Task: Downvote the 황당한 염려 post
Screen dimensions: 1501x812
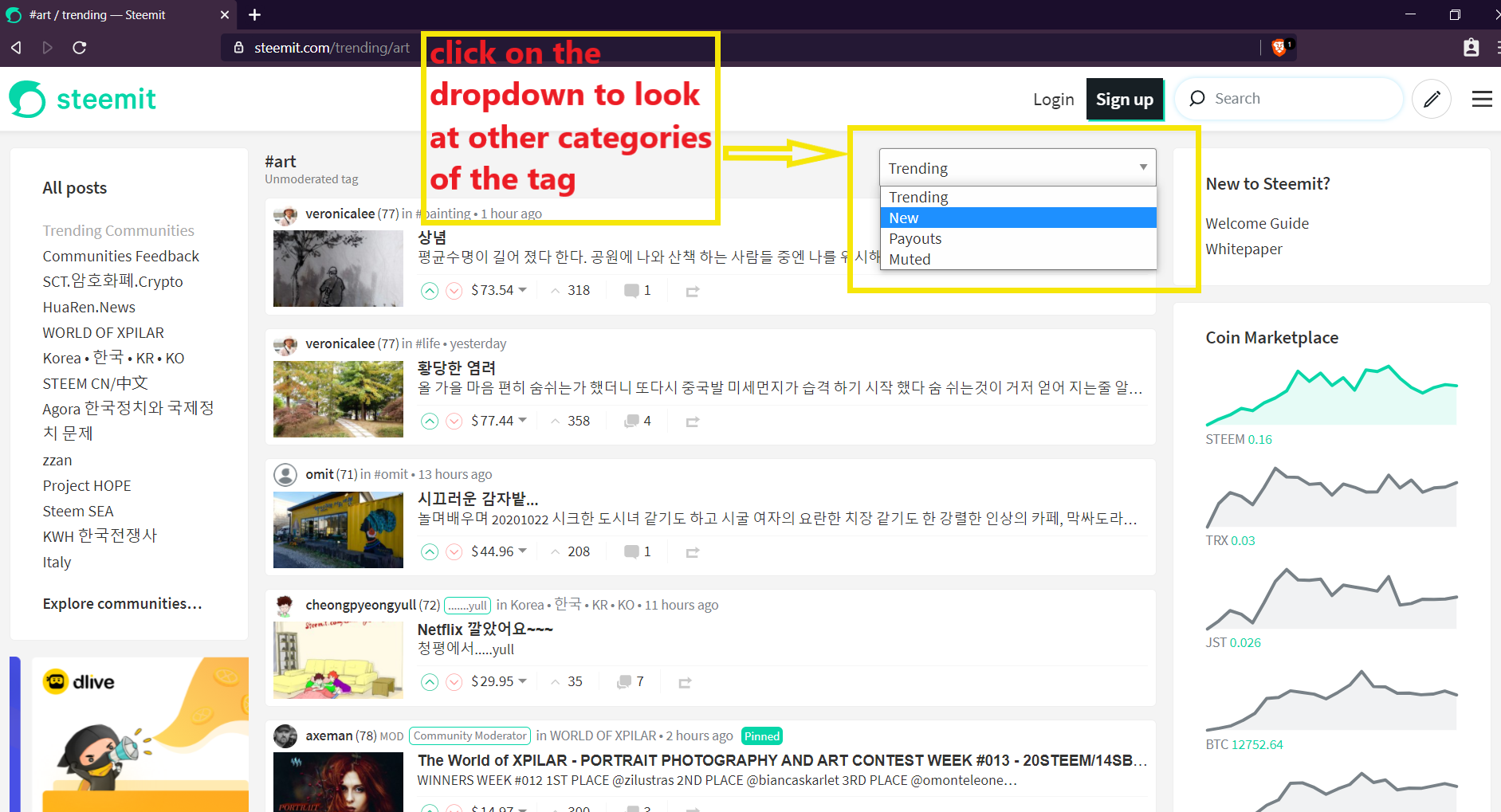Action: 454,422
